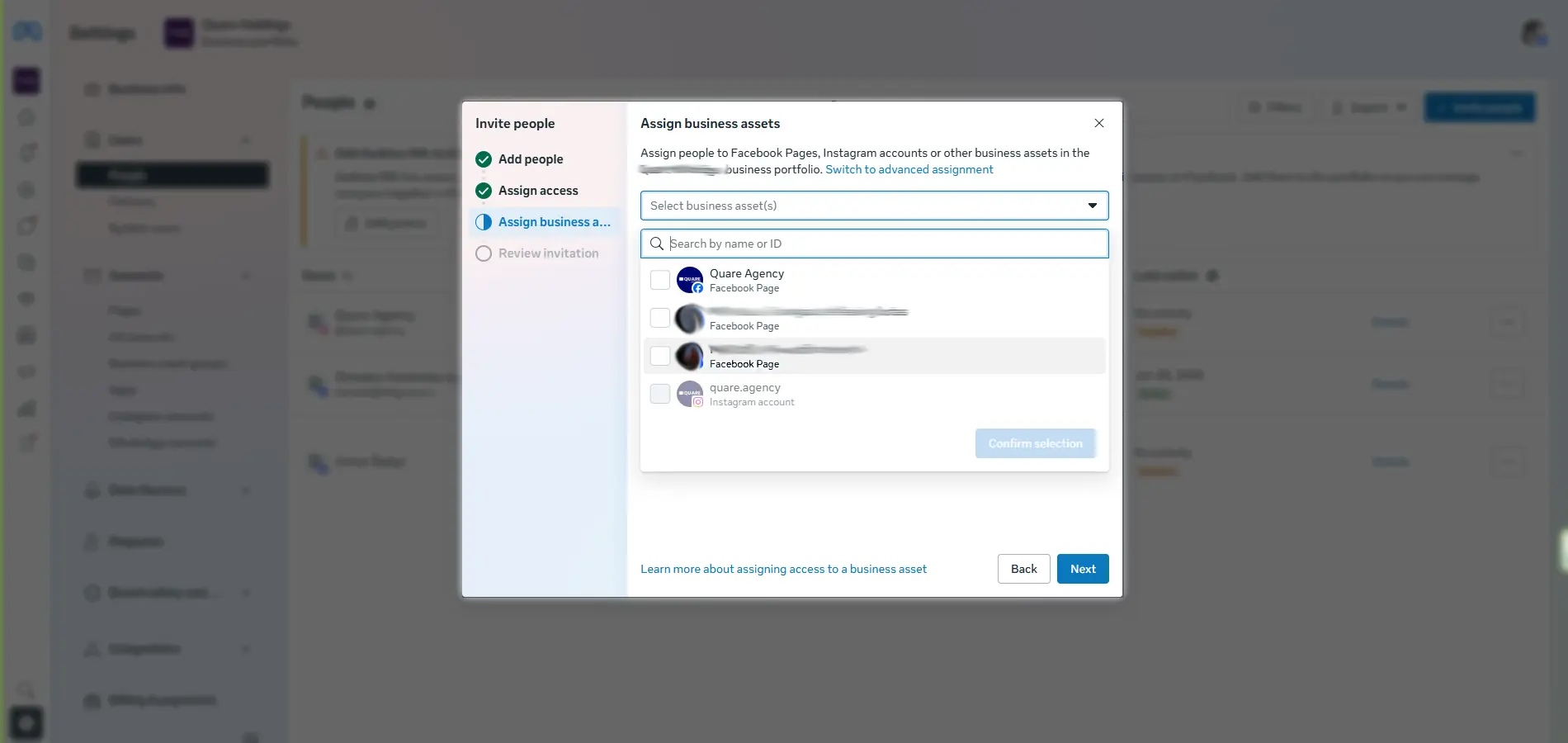Select the Quare Agency name text
This screenshot has width=1568, height=743.
[x=747, y=273]
